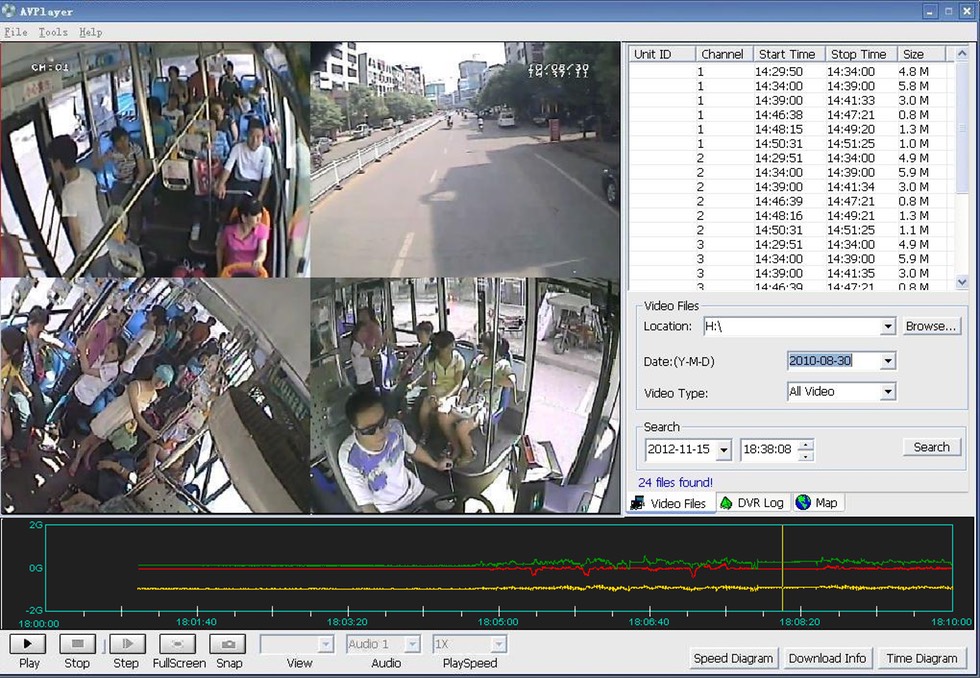This screenshot has height=678, width=980.
Task: Open the Video Type dropdown
Action: pos(887,392)
